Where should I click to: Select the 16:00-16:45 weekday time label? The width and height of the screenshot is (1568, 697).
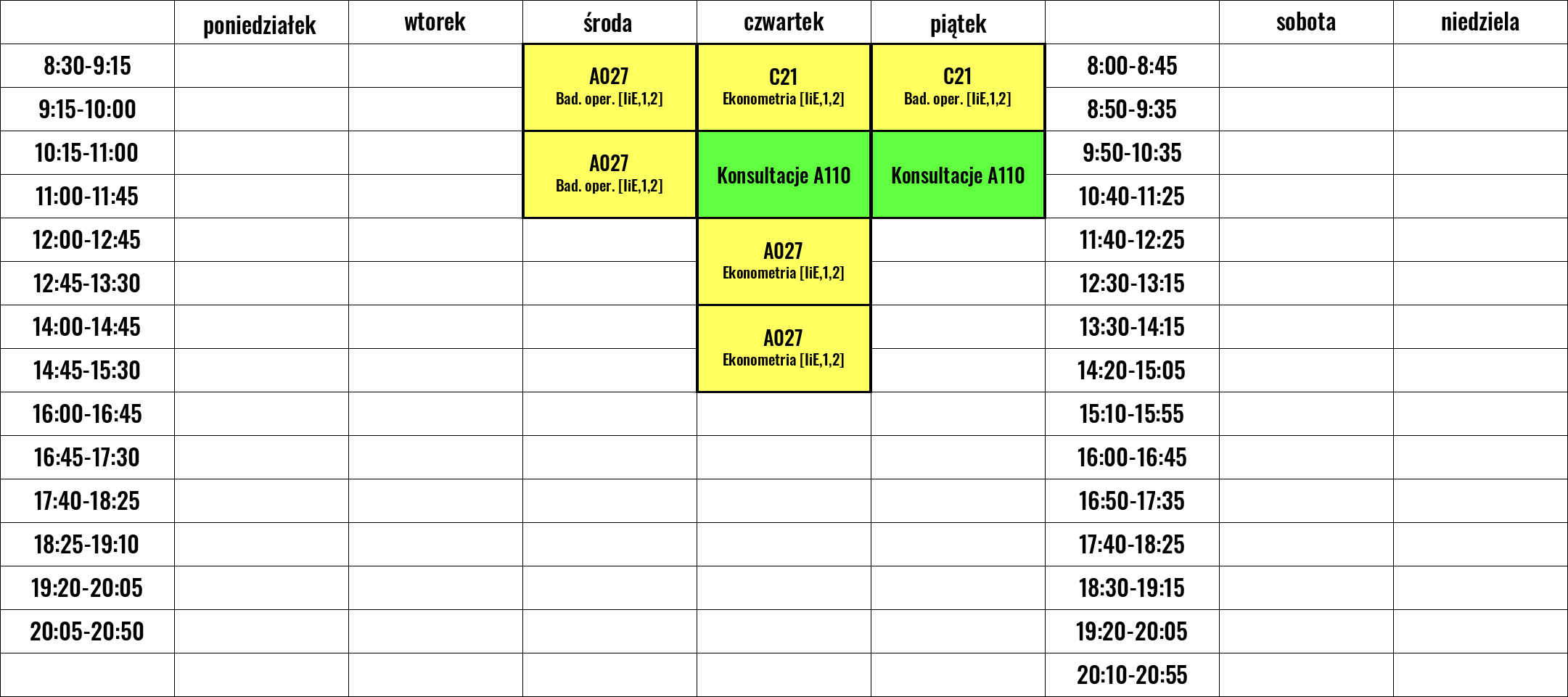(x=87, y=414)
